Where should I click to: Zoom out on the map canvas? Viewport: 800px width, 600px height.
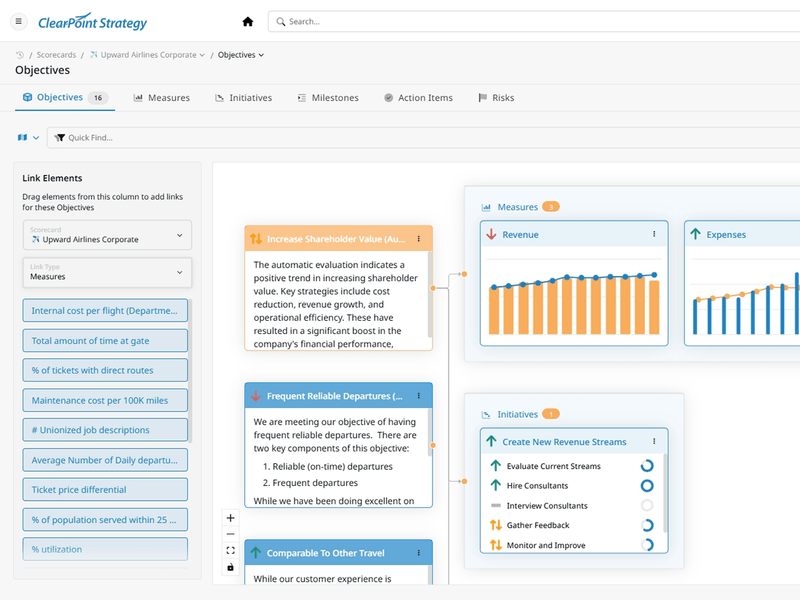click(231, 534)
